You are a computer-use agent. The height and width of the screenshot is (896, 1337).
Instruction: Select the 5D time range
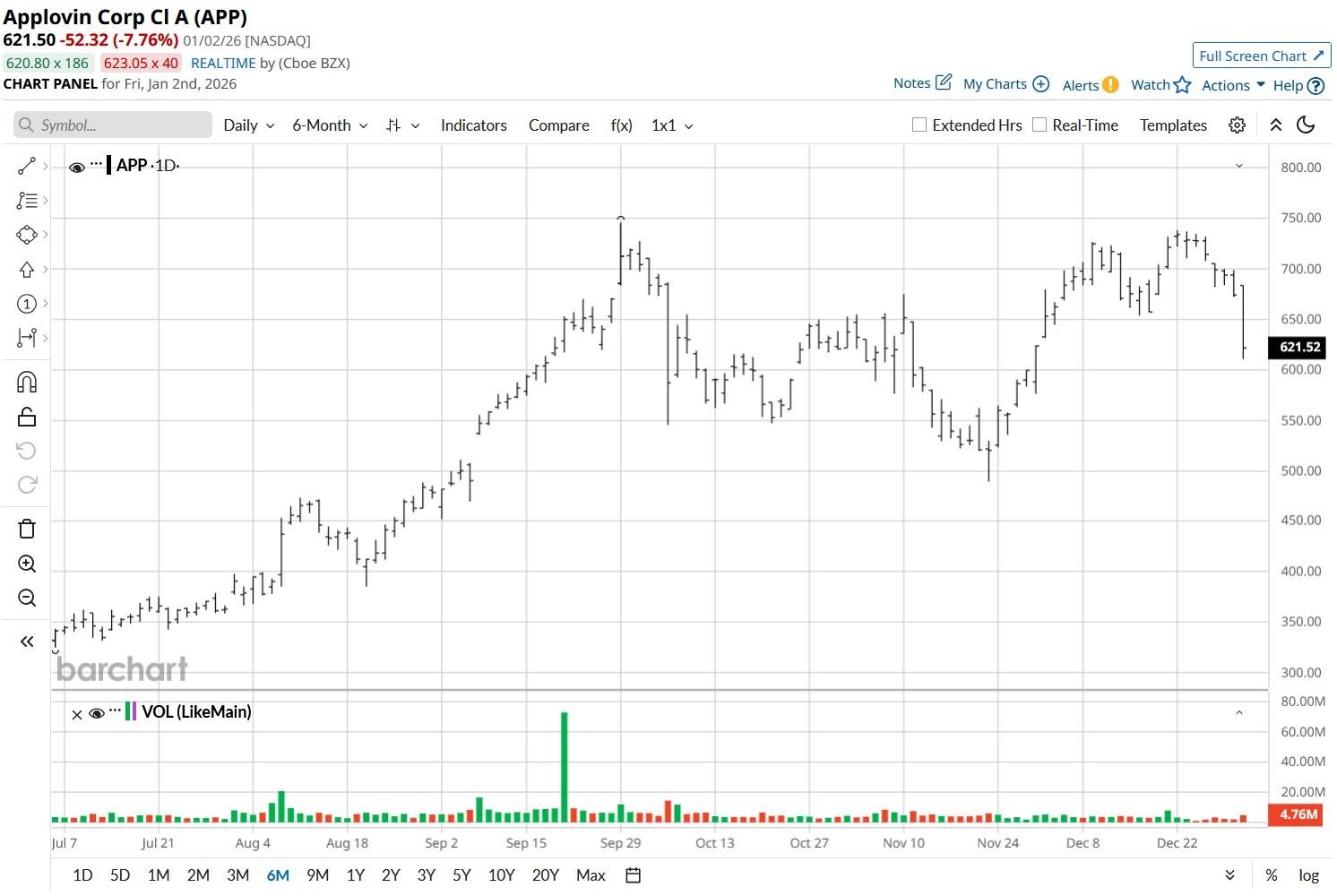[120, 875]
